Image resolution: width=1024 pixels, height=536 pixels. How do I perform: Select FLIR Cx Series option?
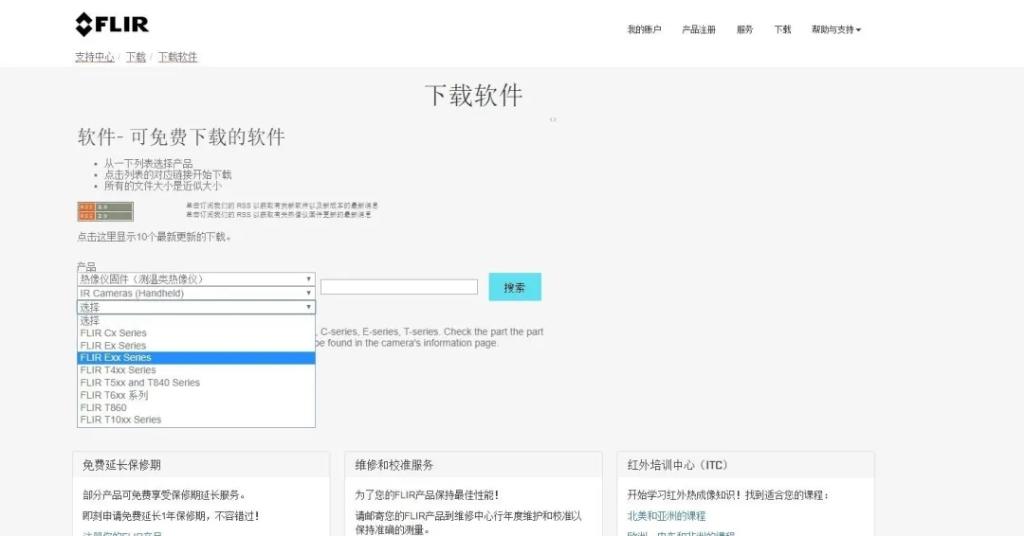coord(196,333)
